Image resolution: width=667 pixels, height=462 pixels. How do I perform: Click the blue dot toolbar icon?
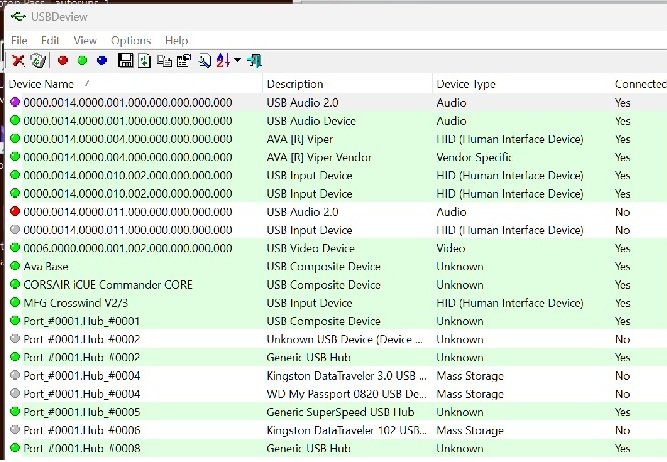coord(102,61)
